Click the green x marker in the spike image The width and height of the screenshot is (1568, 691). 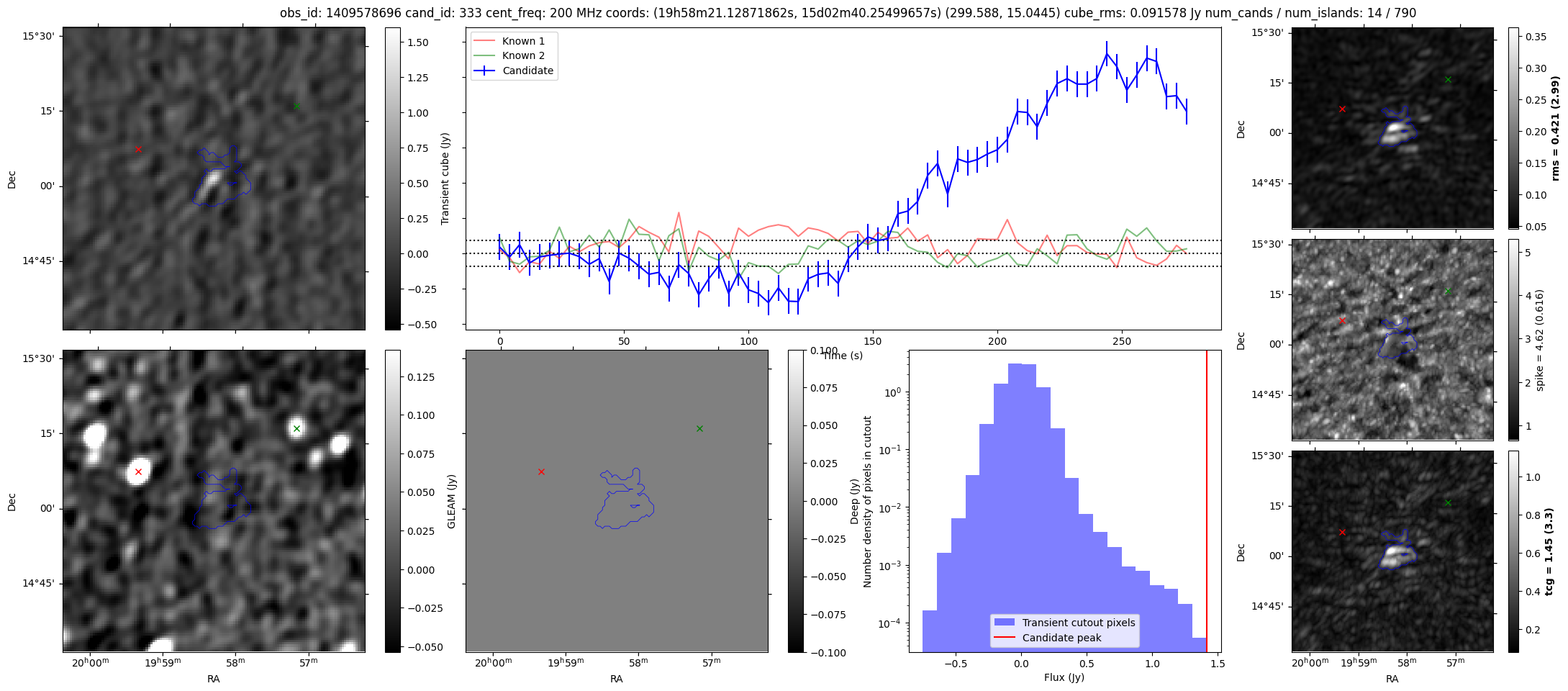[1448, 291]
